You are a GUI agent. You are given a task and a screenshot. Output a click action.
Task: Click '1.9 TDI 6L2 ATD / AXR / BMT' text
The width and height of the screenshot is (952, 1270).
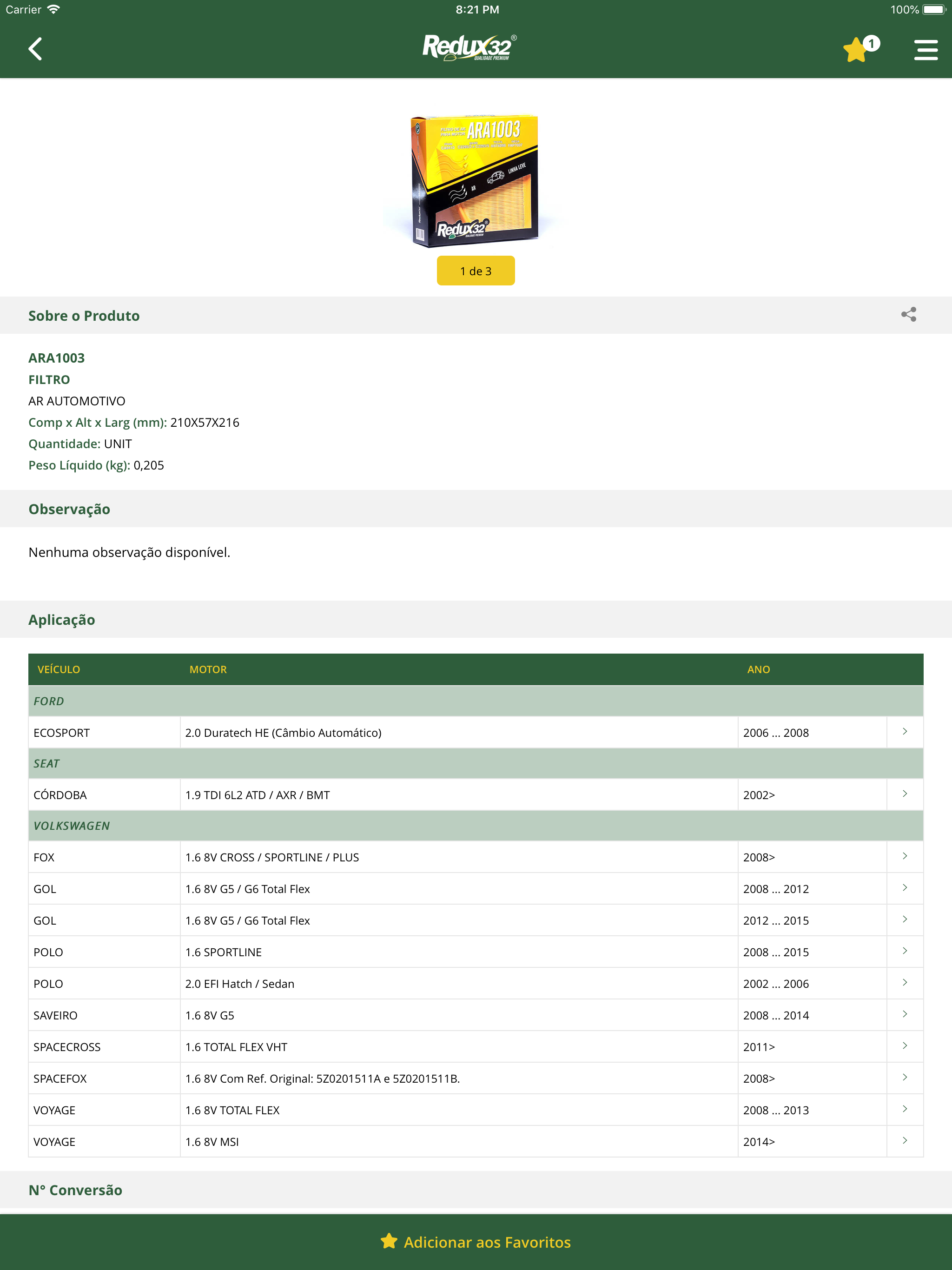click(257, 795)
